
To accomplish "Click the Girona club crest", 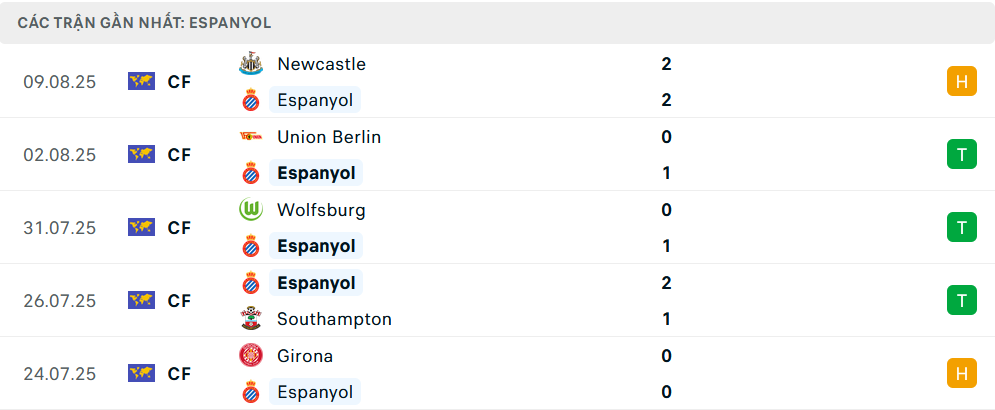I will [x=250, y=356].
